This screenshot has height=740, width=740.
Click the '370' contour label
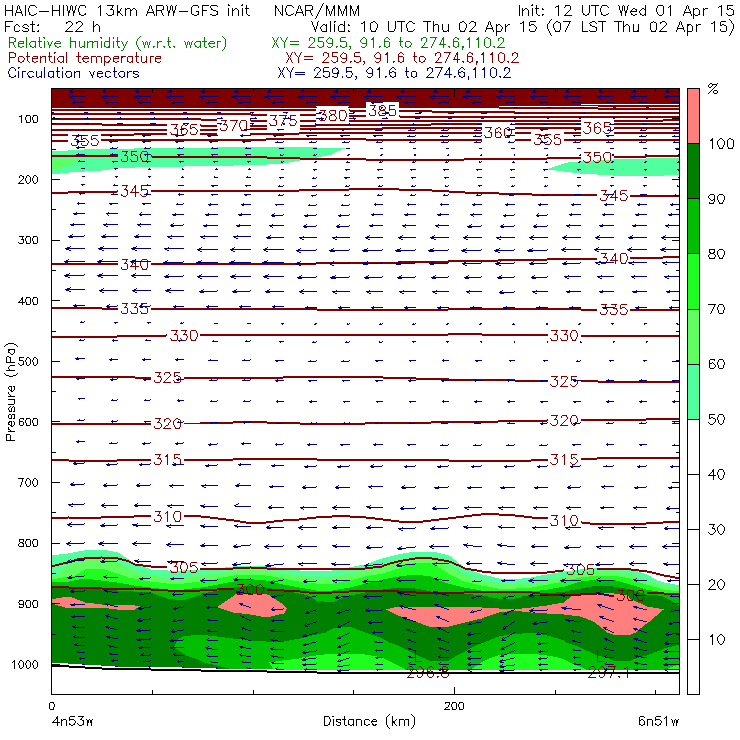click(x=234, y=126)
